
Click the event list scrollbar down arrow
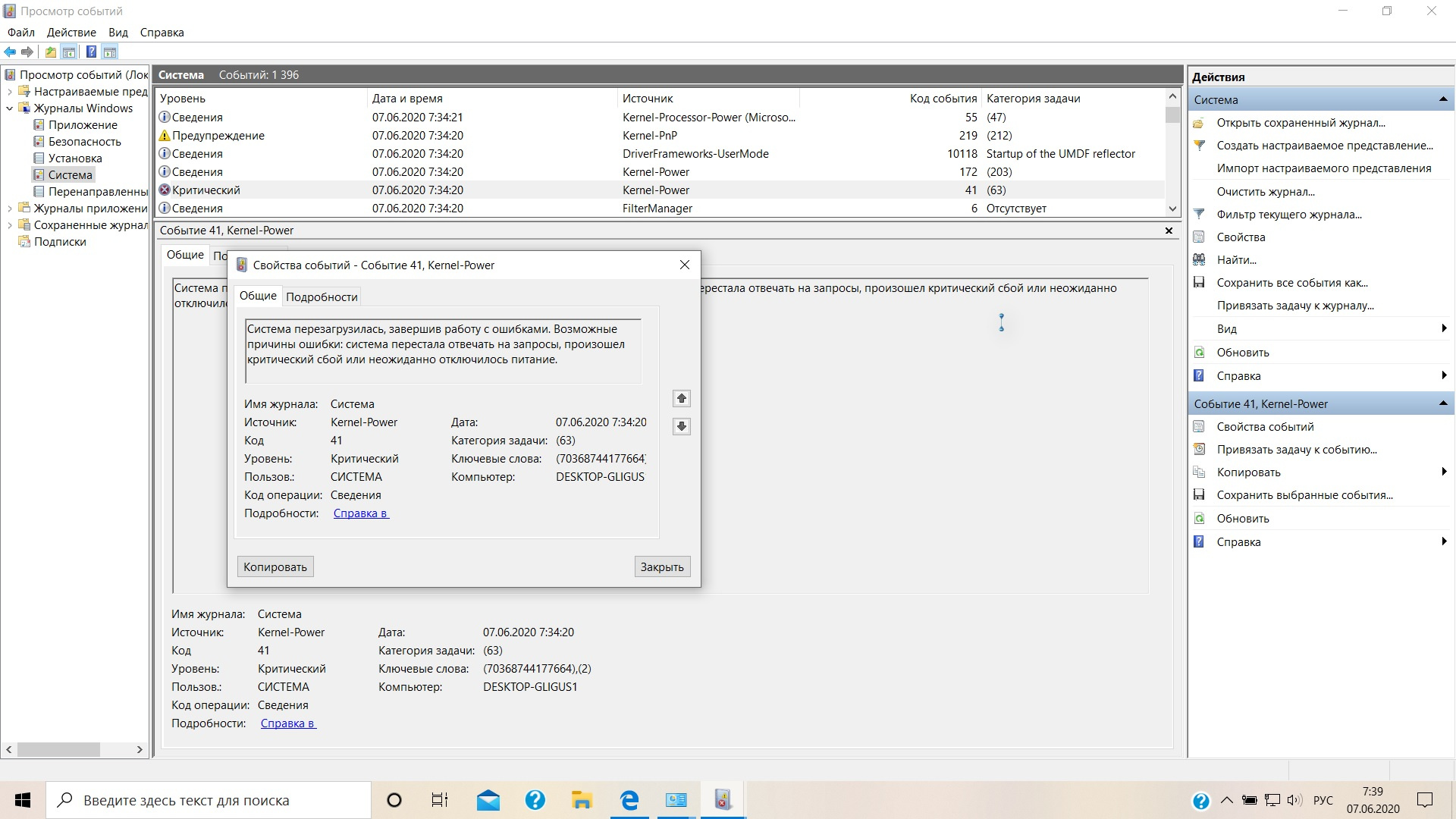(1172, 209)
